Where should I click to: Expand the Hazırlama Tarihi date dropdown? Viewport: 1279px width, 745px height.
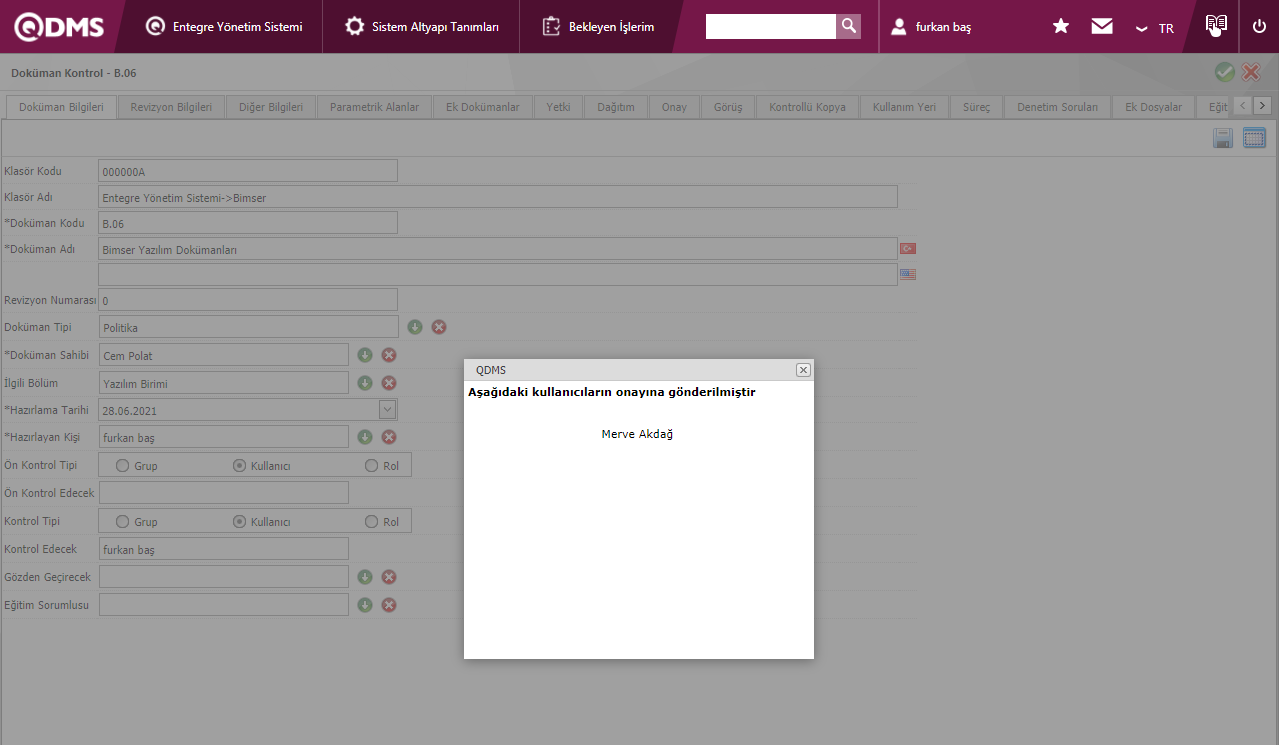(x=387, y=409)
